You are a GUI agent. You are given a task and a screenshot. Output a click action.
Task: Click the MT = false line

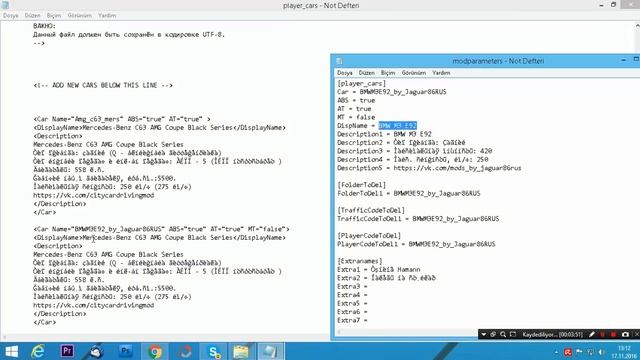coord(356,117)
